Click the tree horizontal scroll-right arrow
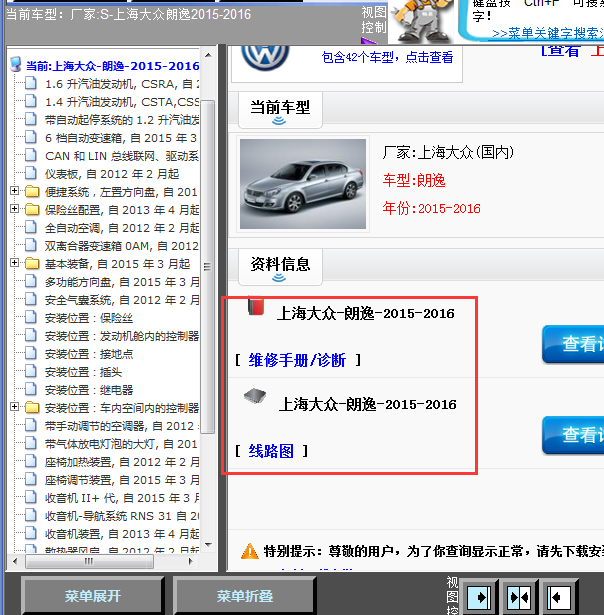 tap(191, 561)
